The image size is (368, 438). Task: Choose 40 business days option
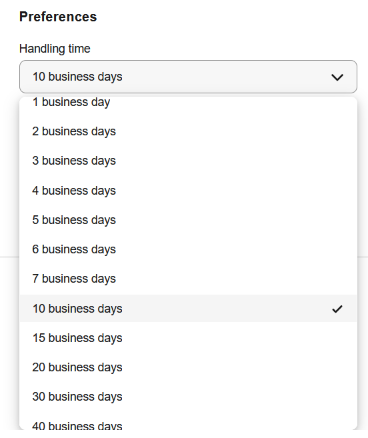point(188,425)
